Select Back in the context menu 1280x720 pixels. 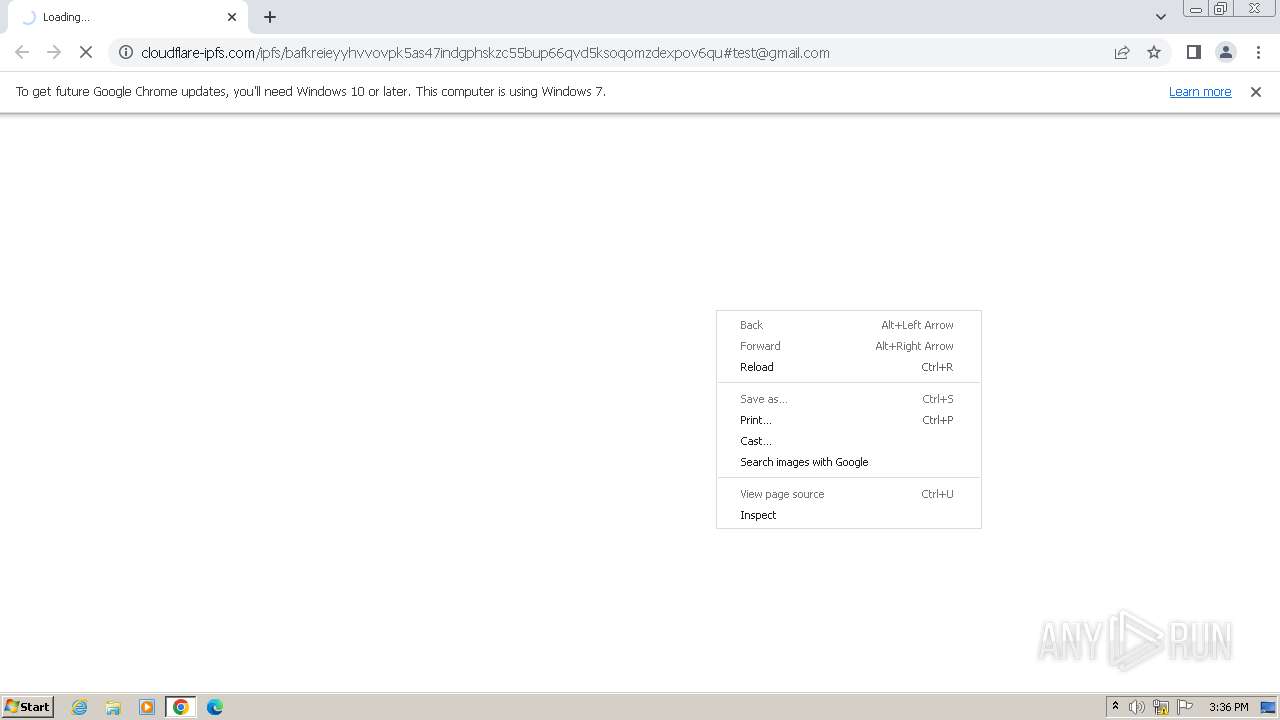pos(849,325)
